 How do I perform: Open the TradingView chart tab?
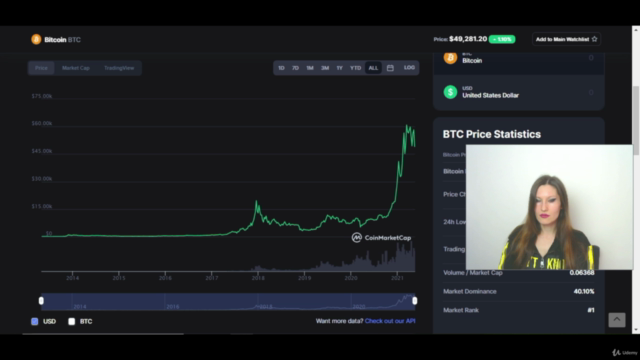119,68
